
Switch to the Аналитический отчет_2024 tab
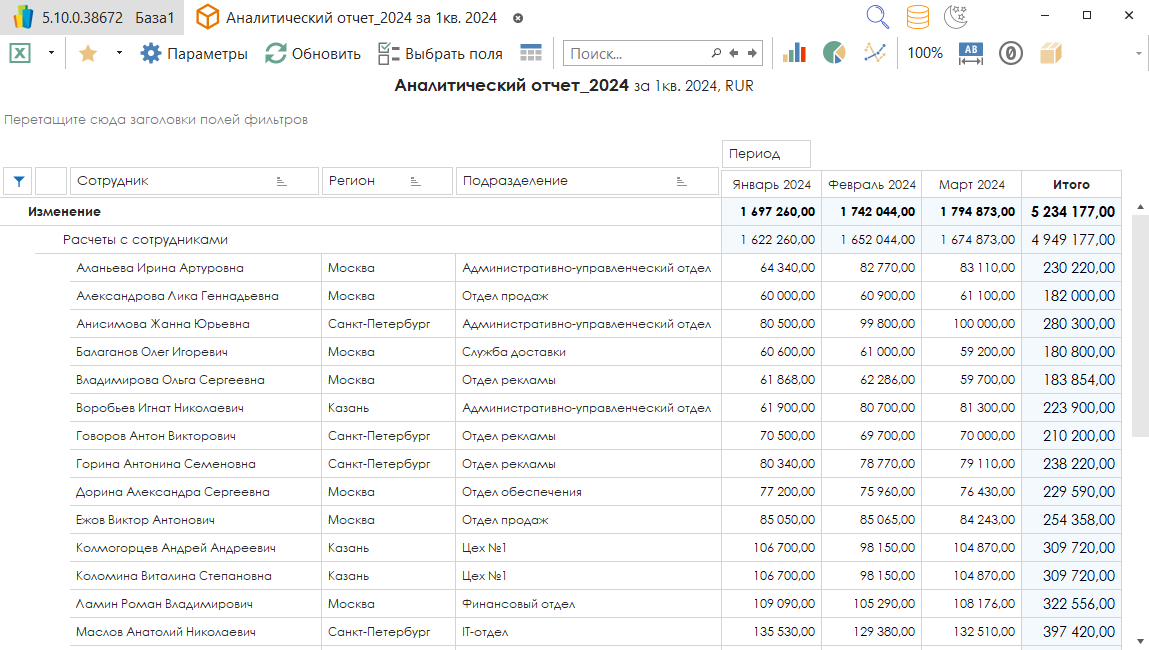pyautogui.click(x=360, y=18)
